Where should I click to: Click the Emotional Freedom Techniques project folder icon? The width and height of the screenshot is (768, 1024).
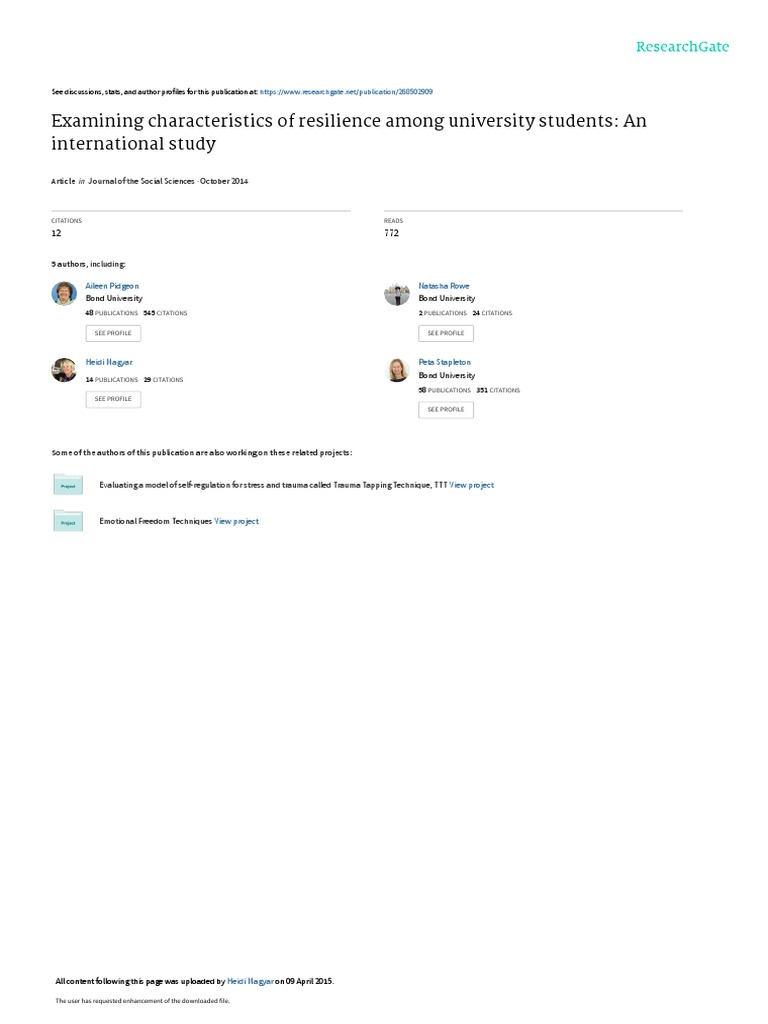point(68,521)
